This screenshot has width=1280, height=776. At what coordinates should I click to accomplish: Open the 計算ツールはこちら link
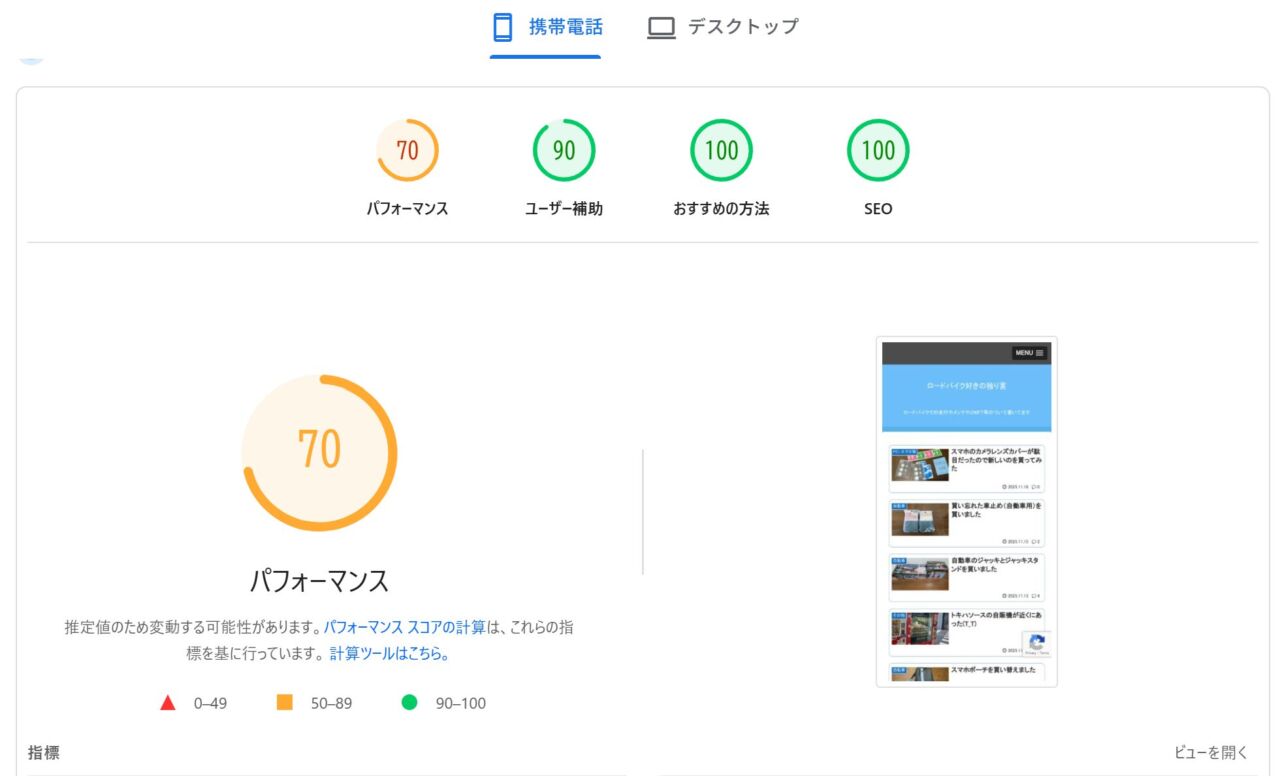[389, 654]
